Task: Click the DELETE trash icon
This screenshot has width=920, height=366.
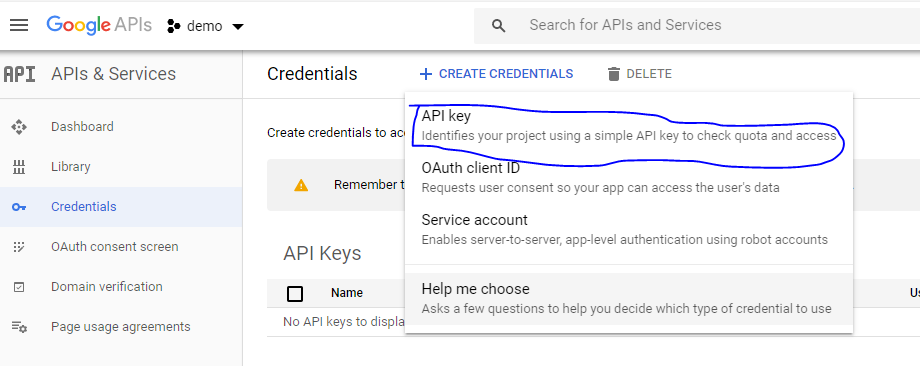Action: (x=614, y=74)
